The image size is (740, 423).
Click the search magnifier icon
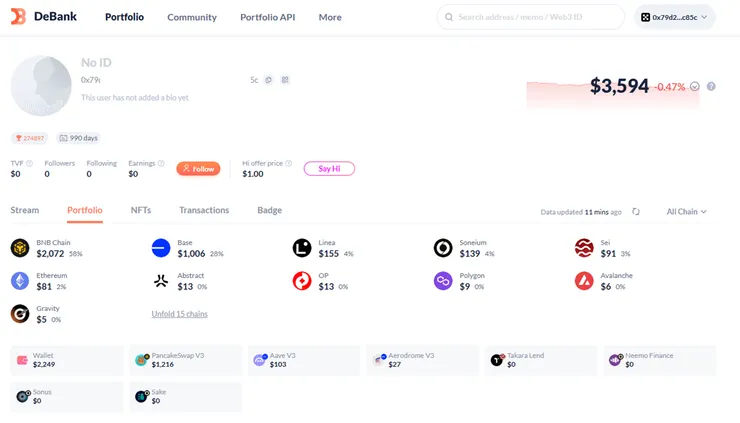tap(449, 17)
